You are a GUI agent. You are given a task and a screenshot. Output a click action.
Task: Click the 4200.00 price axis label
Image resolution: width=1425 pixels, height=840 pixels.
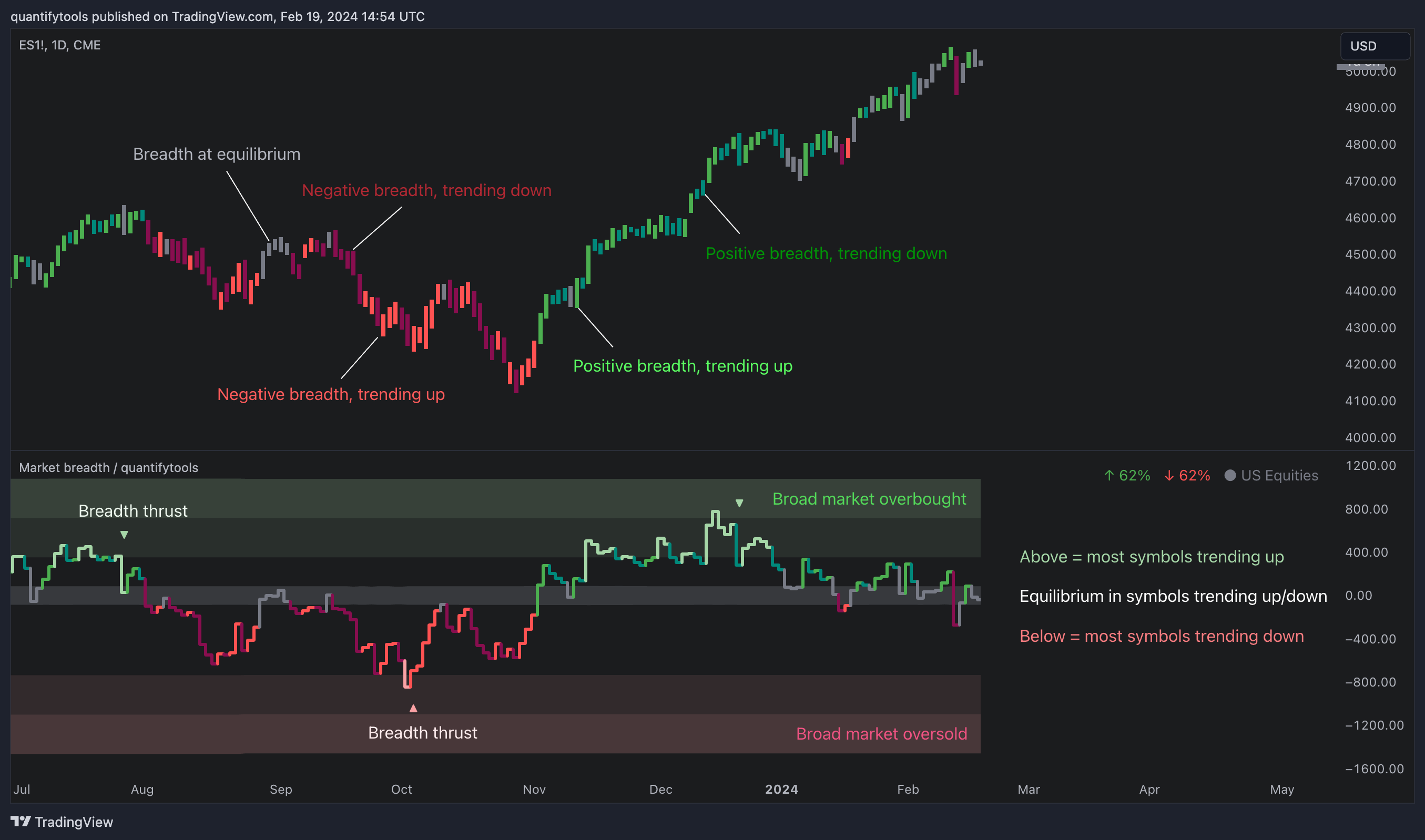[x=1370, y=364]
